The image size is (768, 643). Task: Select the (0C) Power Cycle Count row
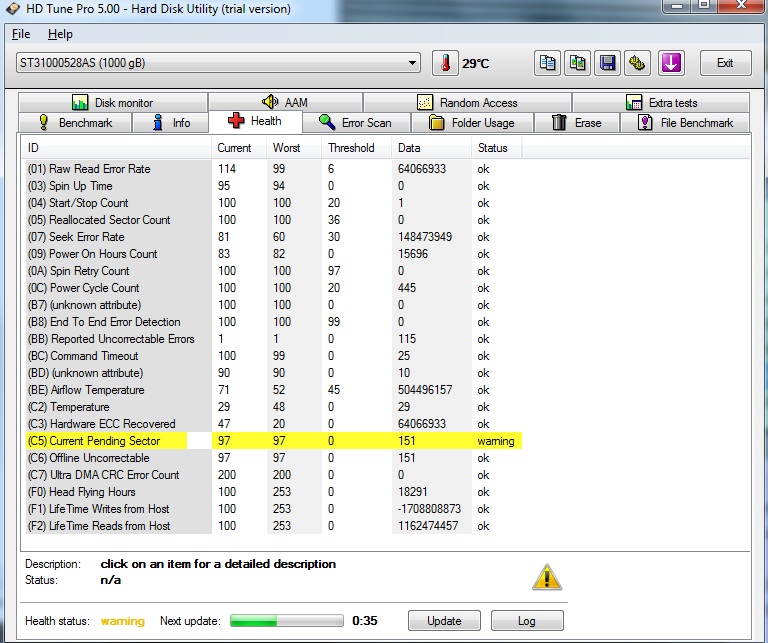coord(272,288)
